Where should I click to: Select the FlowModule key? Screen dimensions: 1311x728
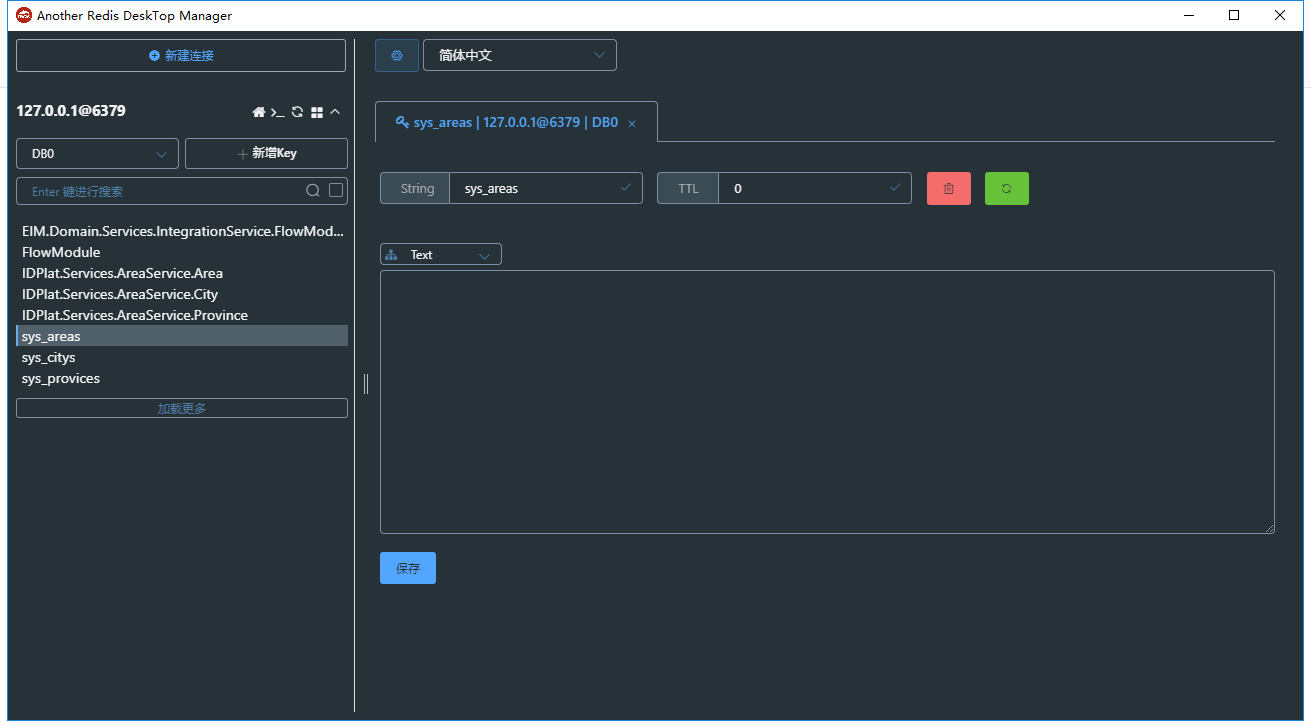(182, 252)
